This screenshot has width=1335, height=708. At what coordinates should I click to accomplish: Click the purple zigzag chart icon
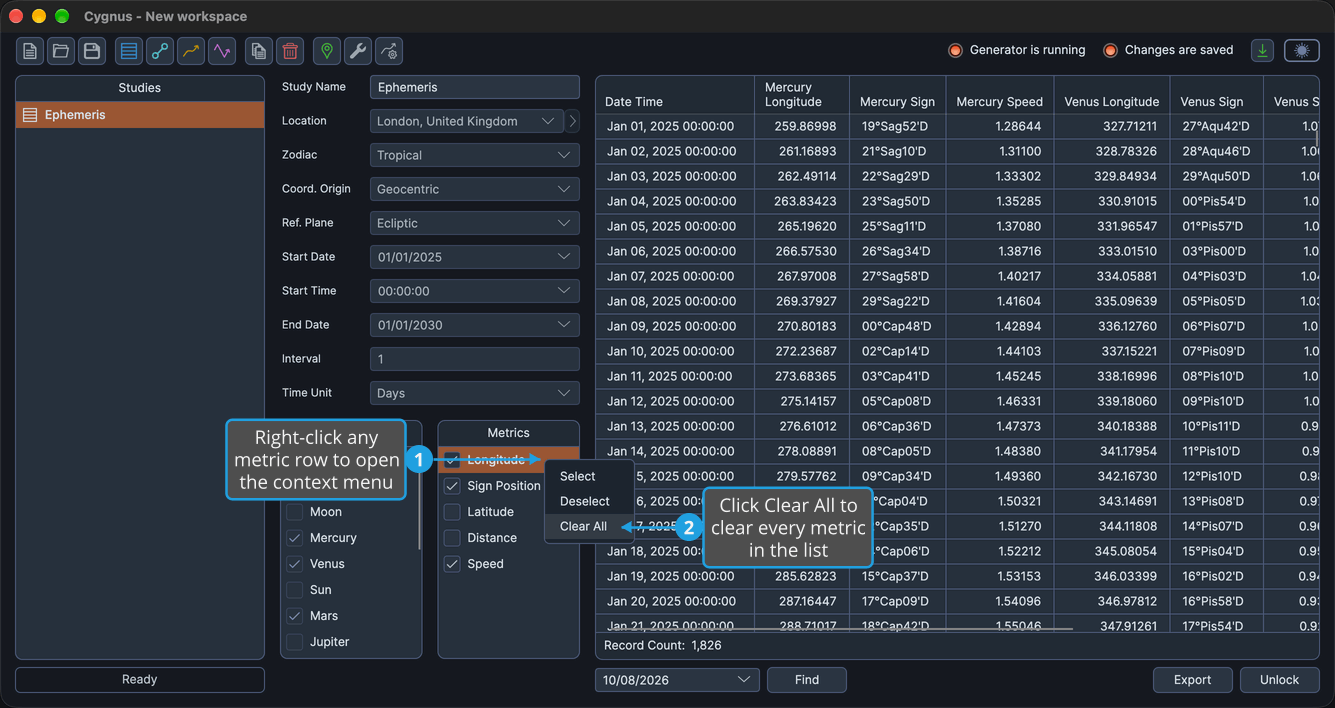point(222,51)
